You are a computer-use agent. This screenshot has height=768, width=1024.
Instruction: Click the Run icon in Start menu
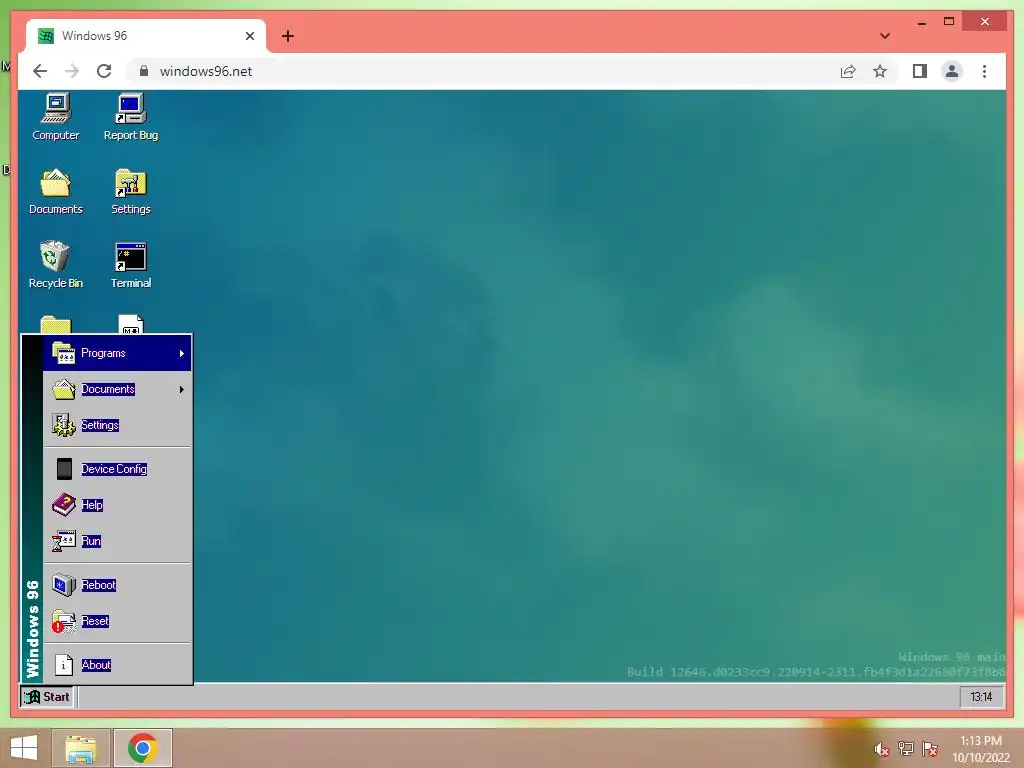pyautogui.click(x=63, y=541)
